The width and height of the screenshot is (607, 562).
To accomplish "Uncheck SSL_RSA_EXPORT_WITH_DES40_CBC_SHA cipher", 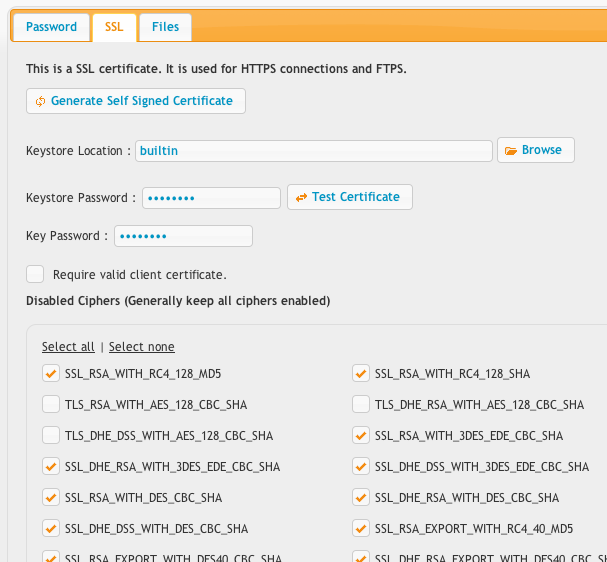I will pos(51,557).
